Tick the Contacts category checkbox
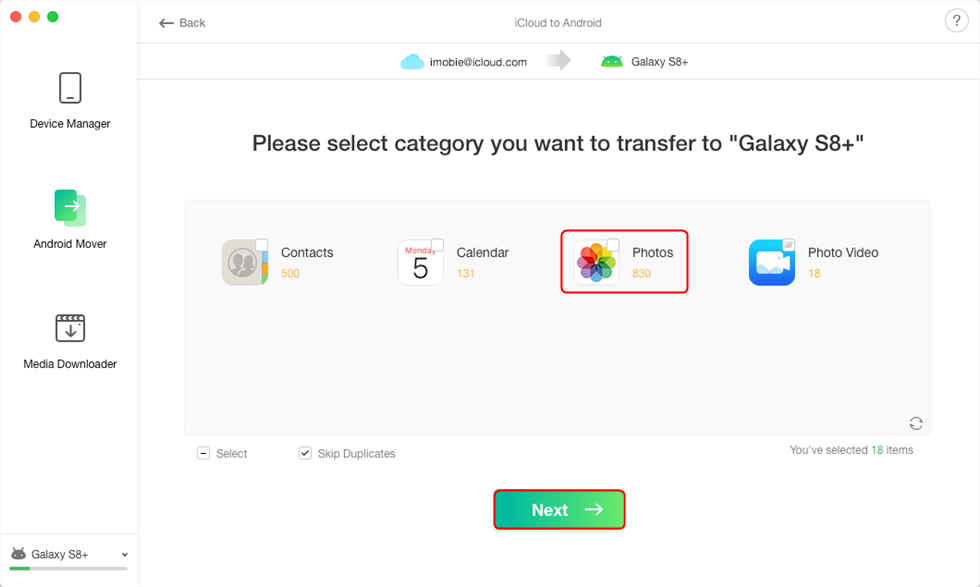This screenshot has height=587, width=980. point(262,244)
